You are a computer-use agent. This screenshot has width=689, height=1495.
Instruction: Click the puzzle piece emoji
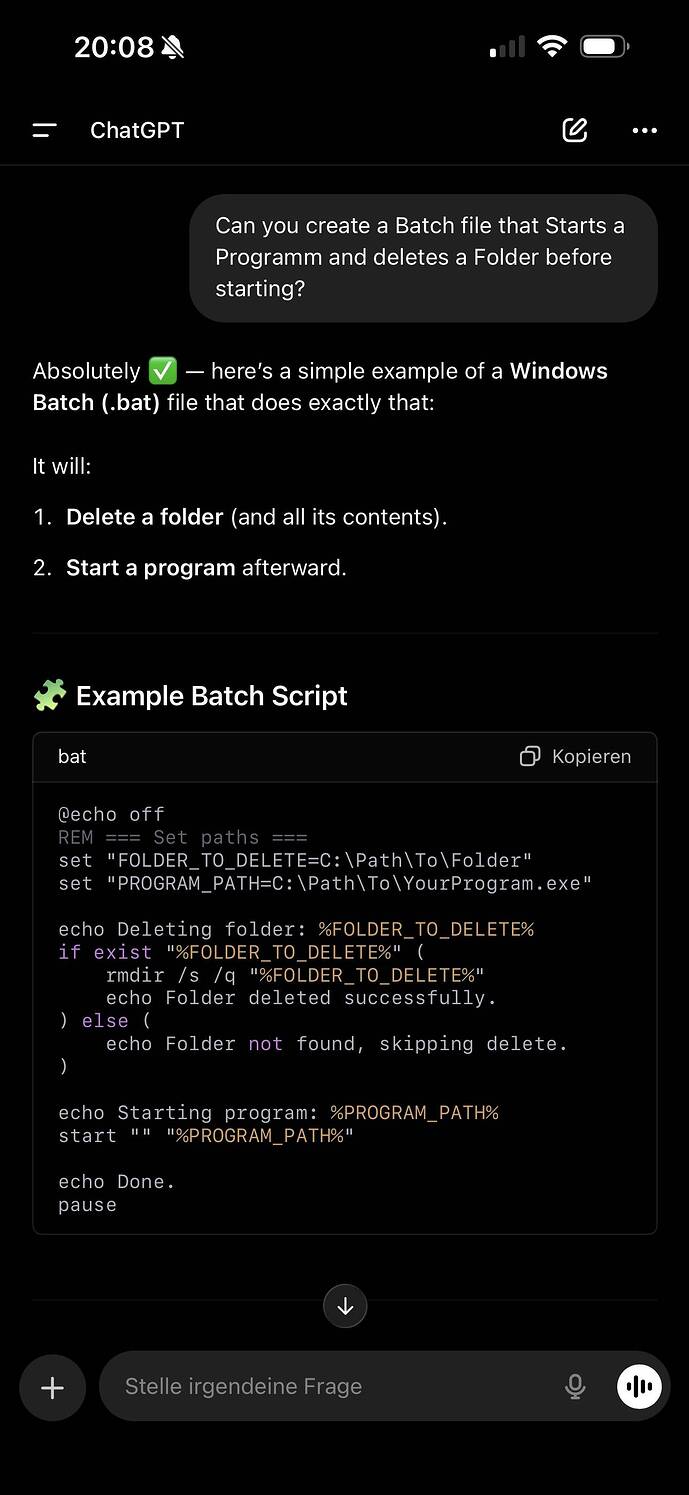[x=50, y=695]
